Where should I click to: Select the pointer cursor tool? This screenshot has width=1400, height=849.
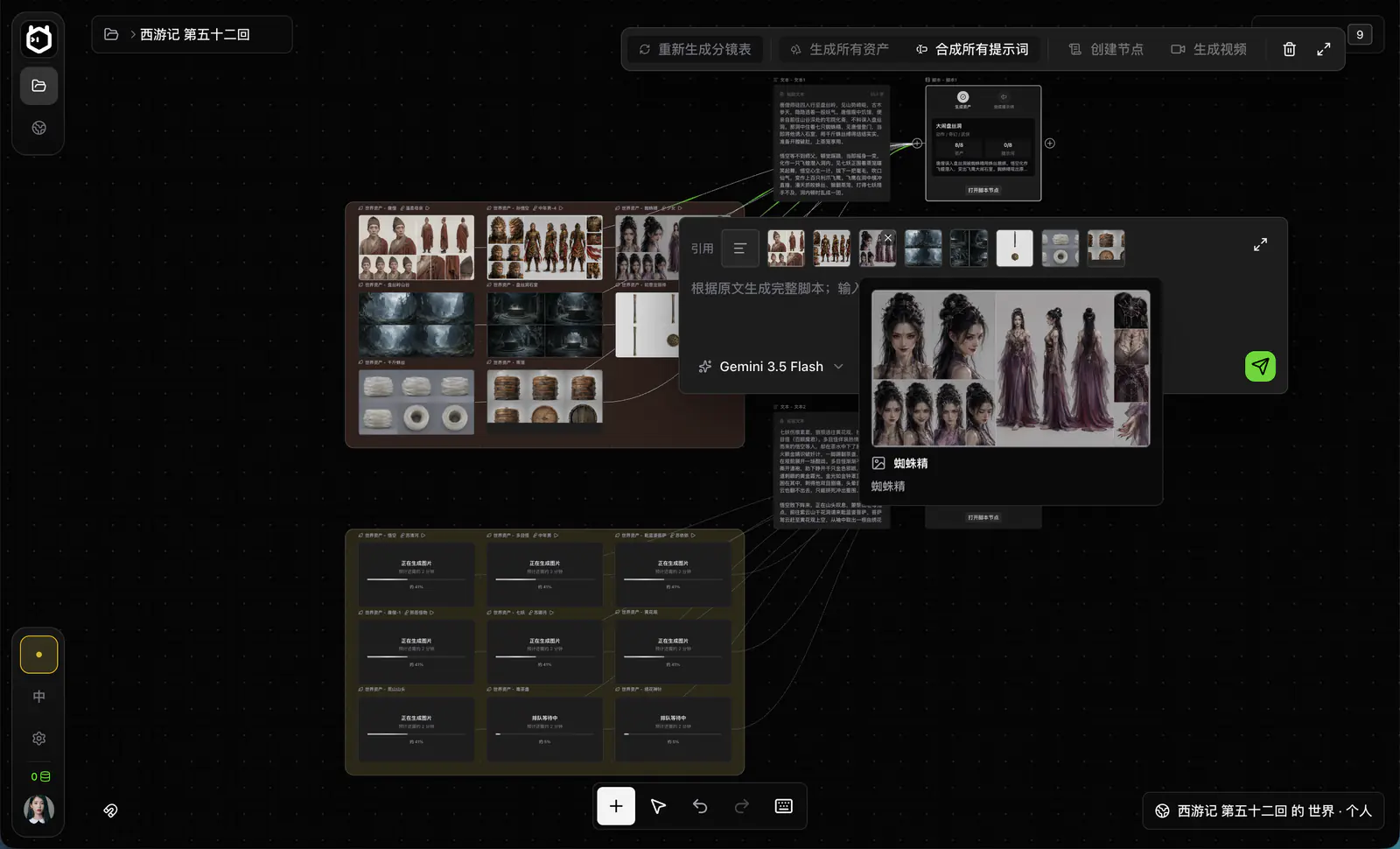coord(658,806)
